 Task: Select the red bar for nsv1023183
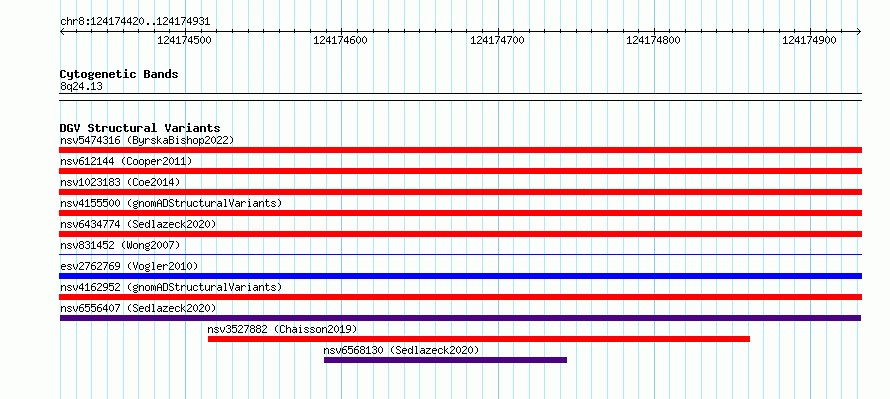click(460, 192)
